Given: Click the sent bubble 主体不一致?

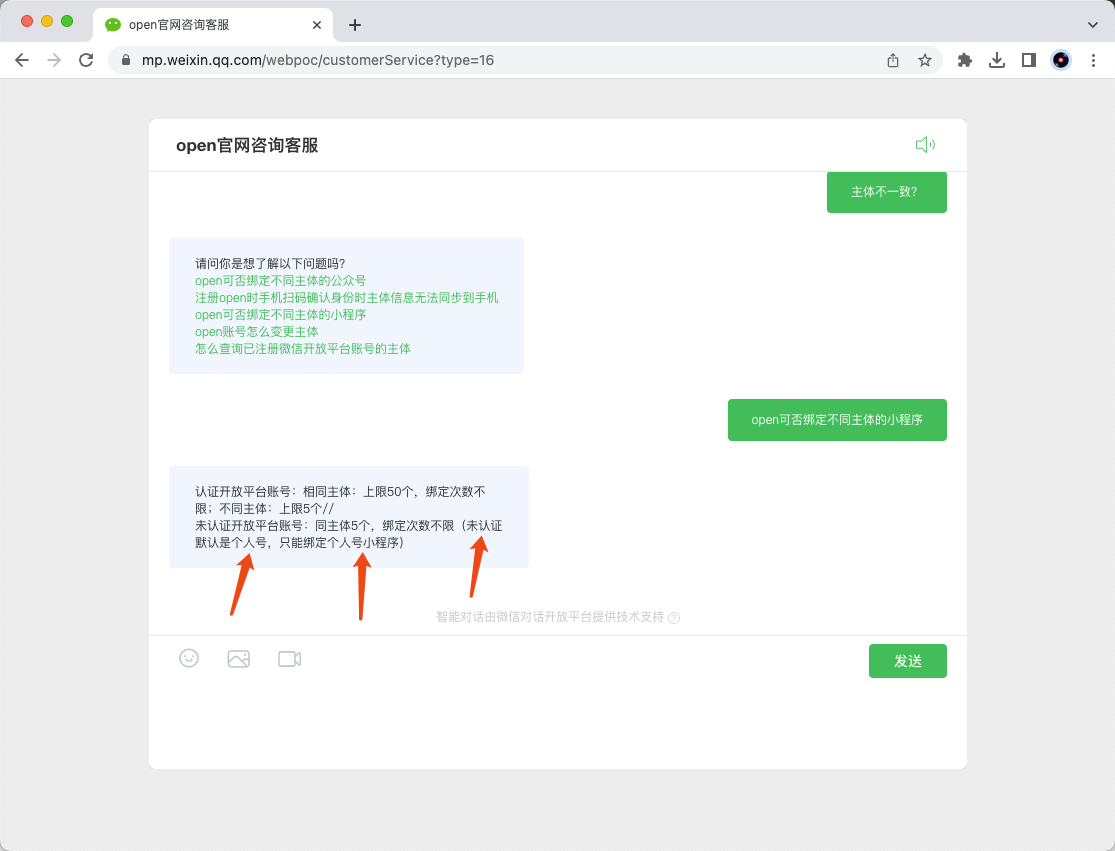Looking at the screenshot, I should pyautogui.click(x=887, y=192).
